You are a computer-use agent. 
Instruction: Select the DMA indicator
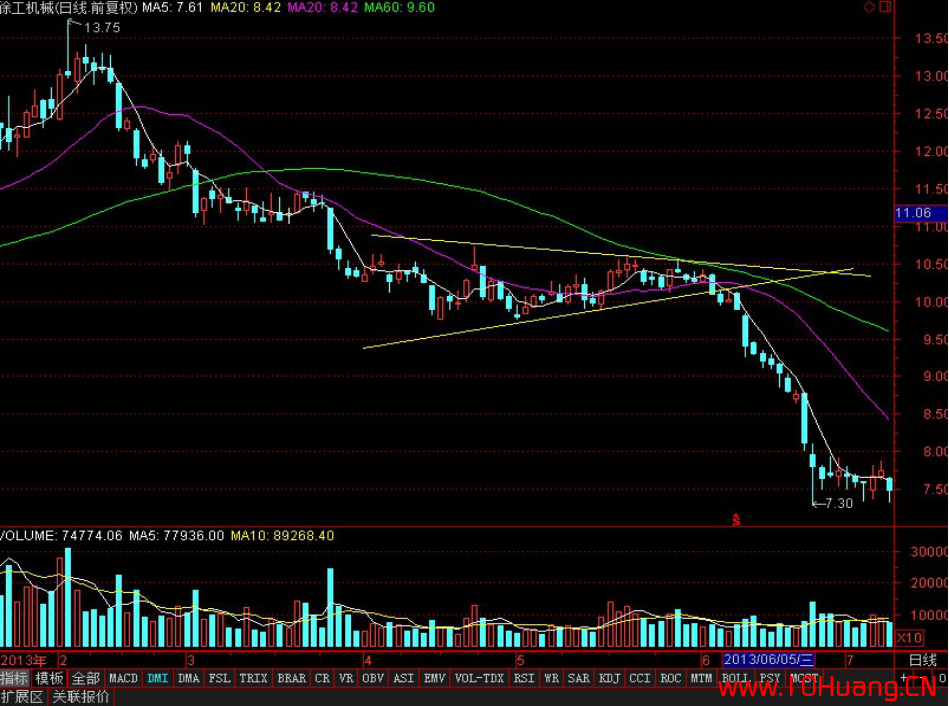click(x=189, y=678)
